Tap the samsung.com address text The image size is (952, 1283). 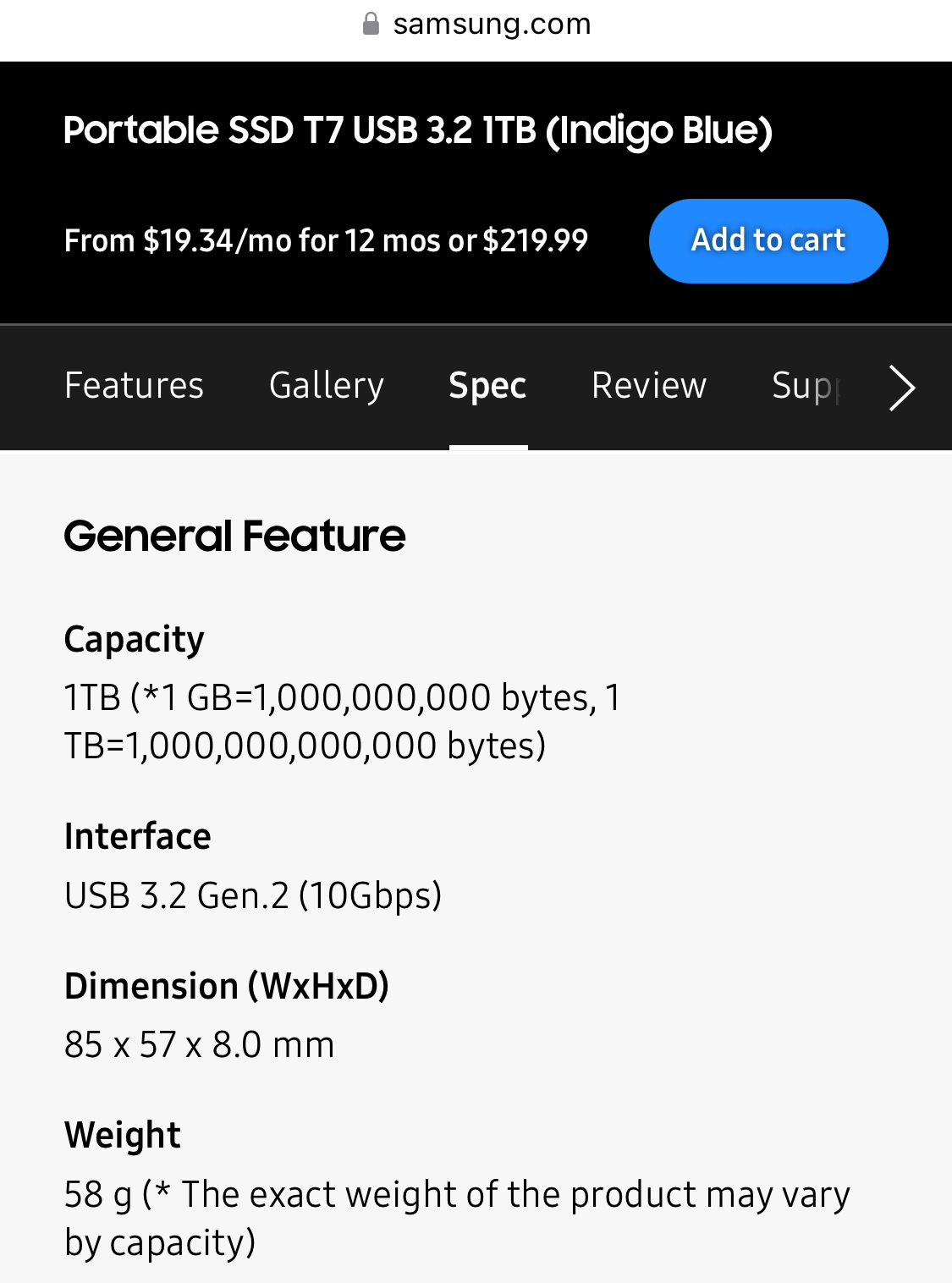492,24
